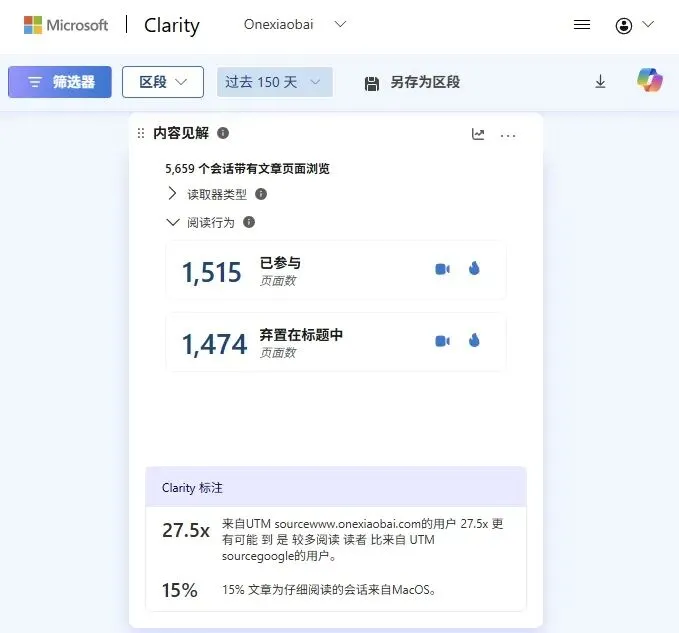Click info icon beside 阅读行为
The image size is (679, 633).
(x=249, y=222)
